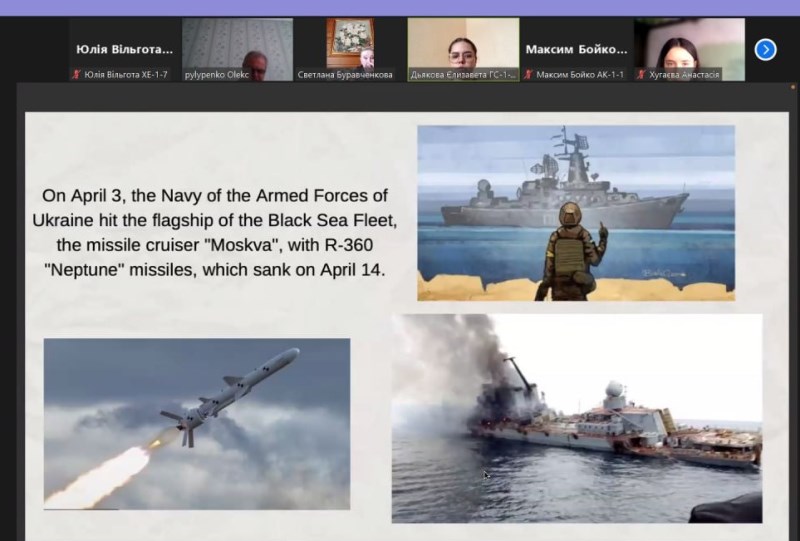
Task: Open pylypenko Oleks video tile
Action: [x=237, y=50]
